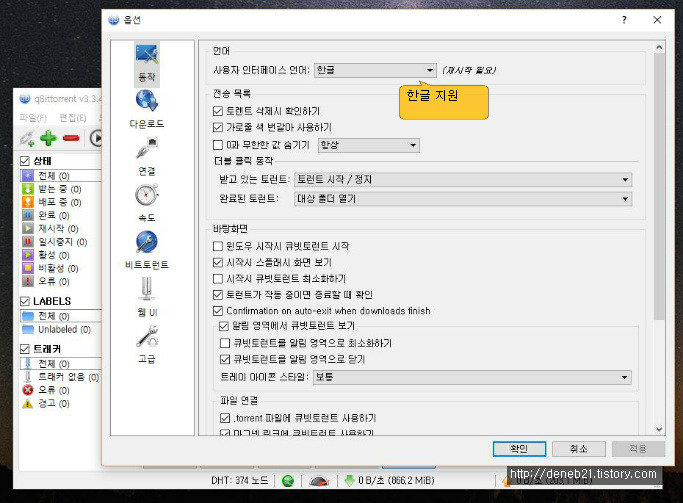683x503 pixels.
Task: Select the 비활성 (0) inactive filter
Action: click(x=50, y=268)
